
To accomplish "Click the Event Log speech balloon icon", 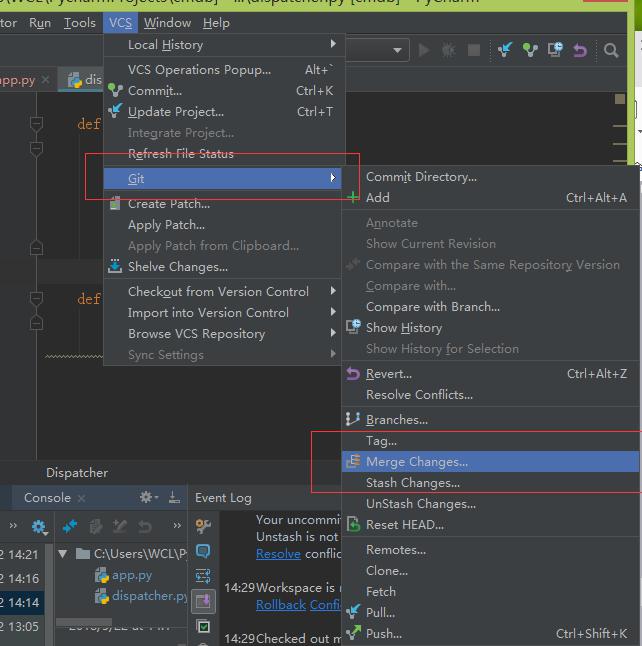I will pos(203,550).
